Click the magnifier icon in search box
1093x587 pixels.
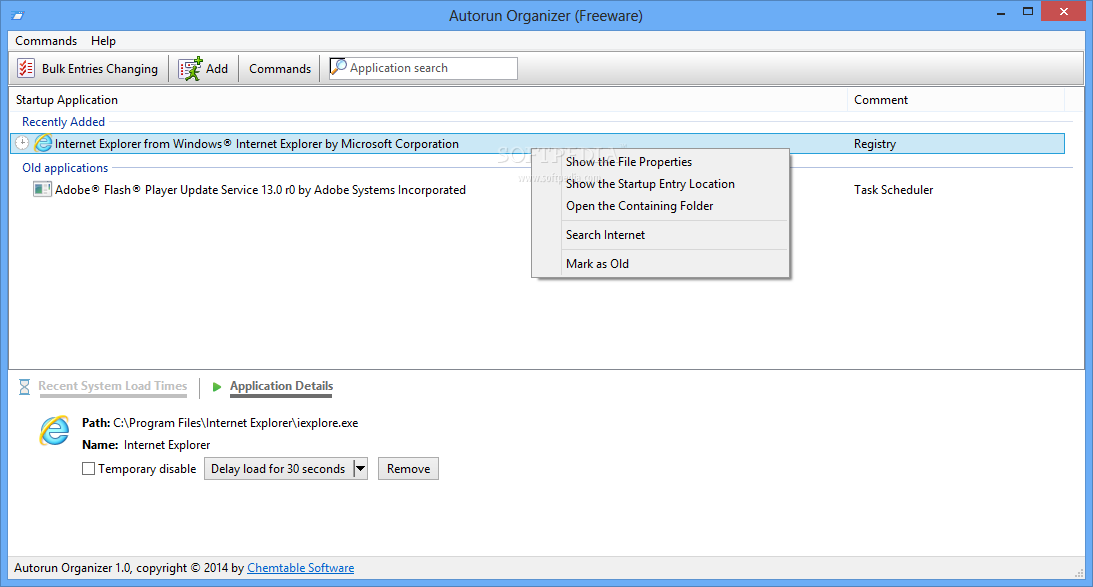click(x=338, y=67)
